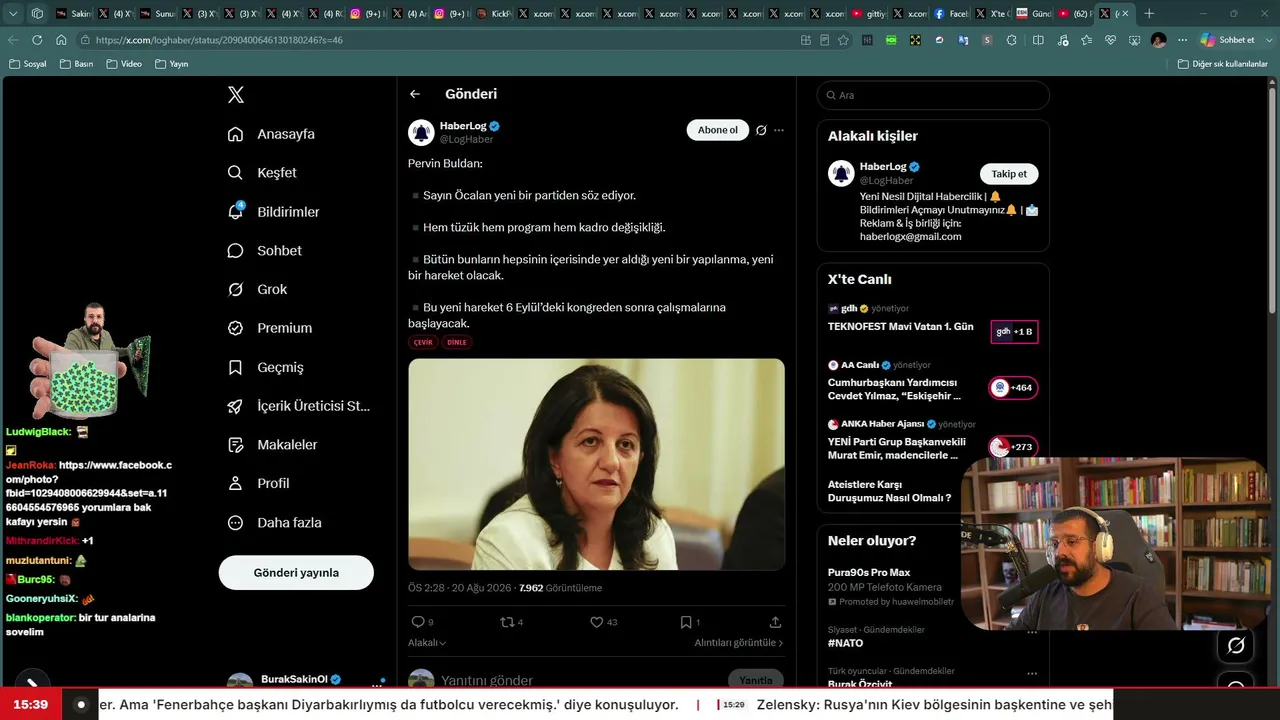Open a new browser tab
The width and height of the screenshot is (1280, 720).
(x=1149, y=14)
